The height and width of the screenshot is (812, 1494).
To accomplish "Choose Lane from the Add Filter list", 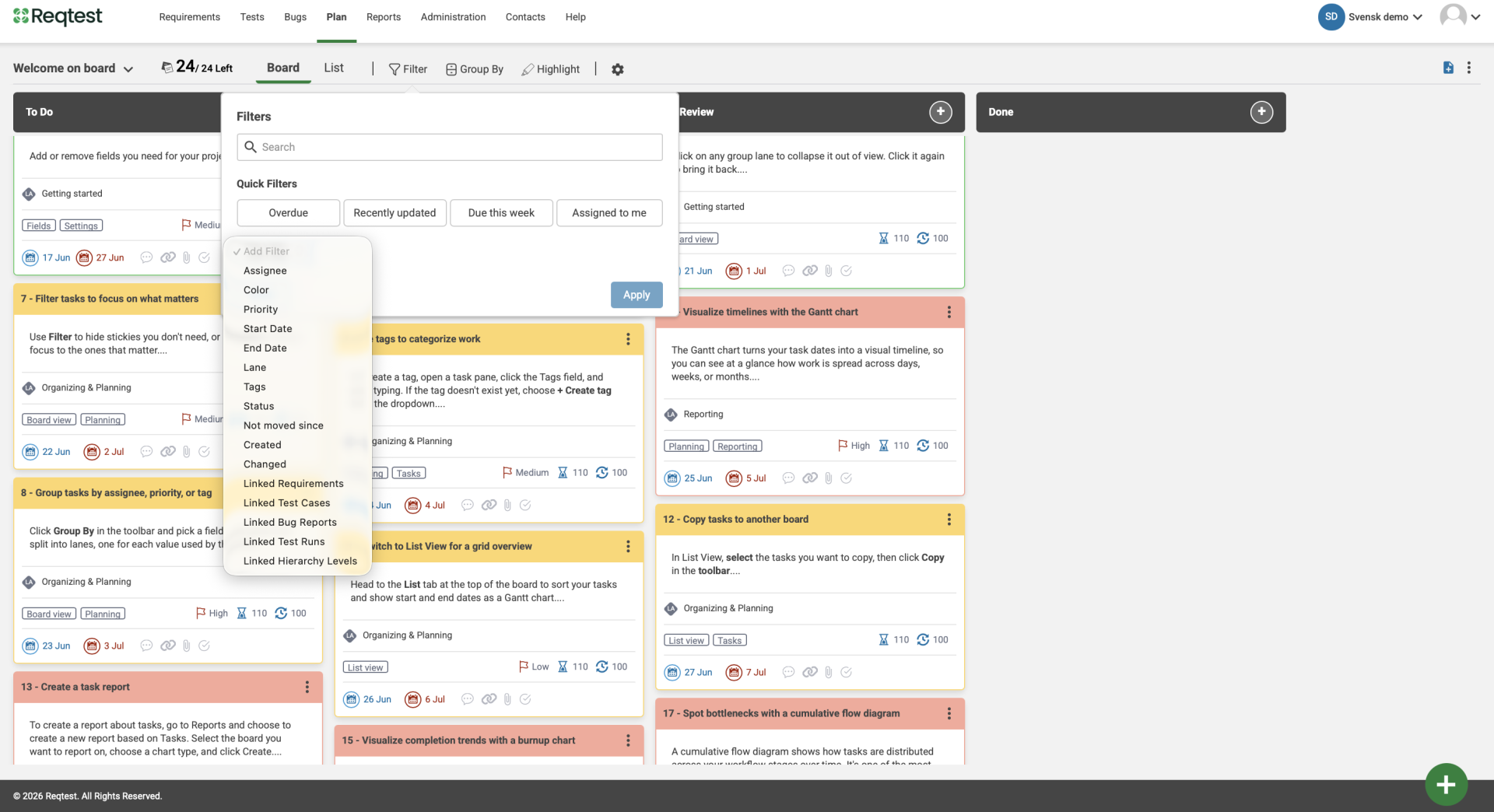I will 254,368.
